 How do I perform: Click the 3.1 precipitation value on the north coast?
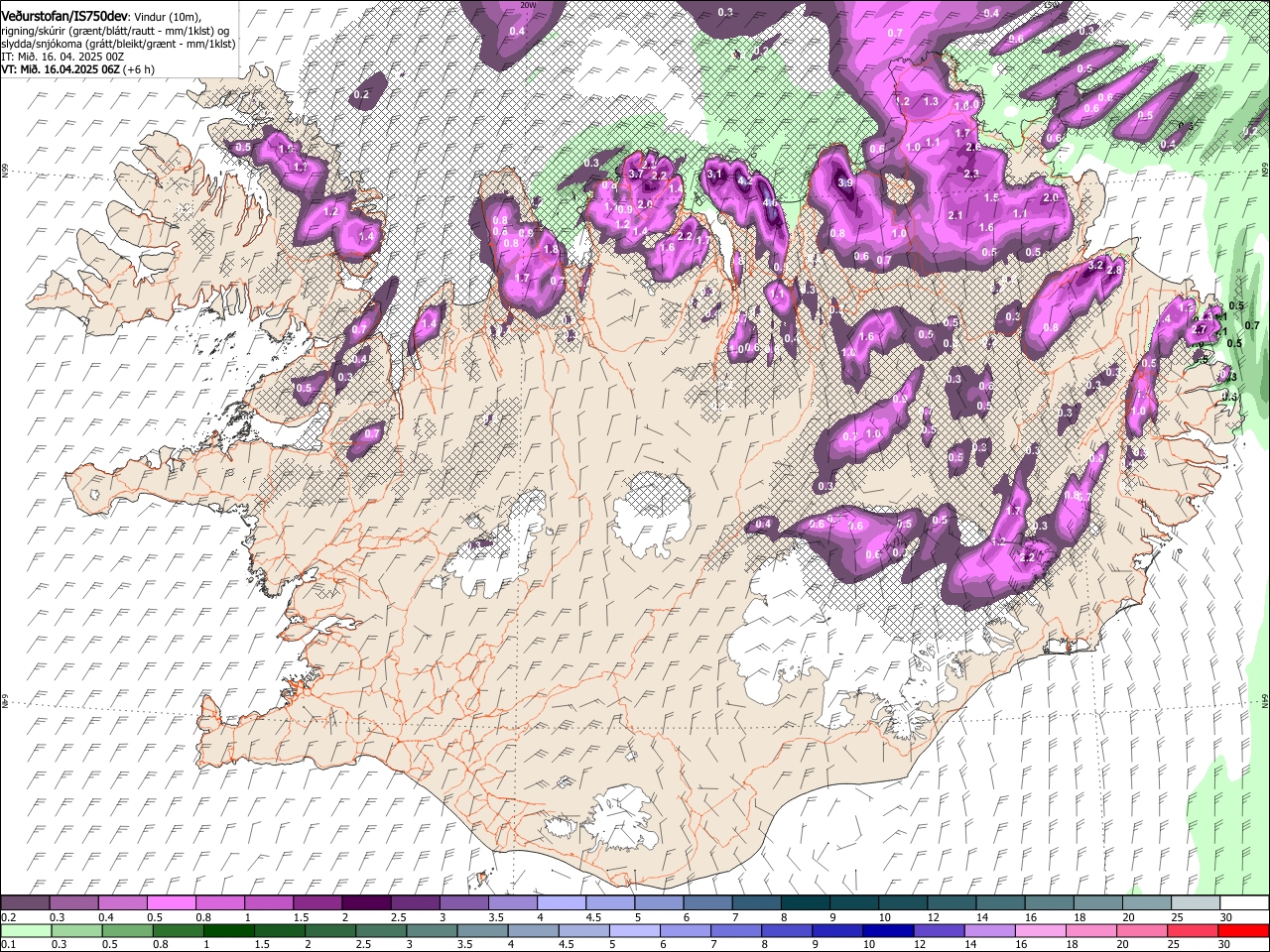713,174
